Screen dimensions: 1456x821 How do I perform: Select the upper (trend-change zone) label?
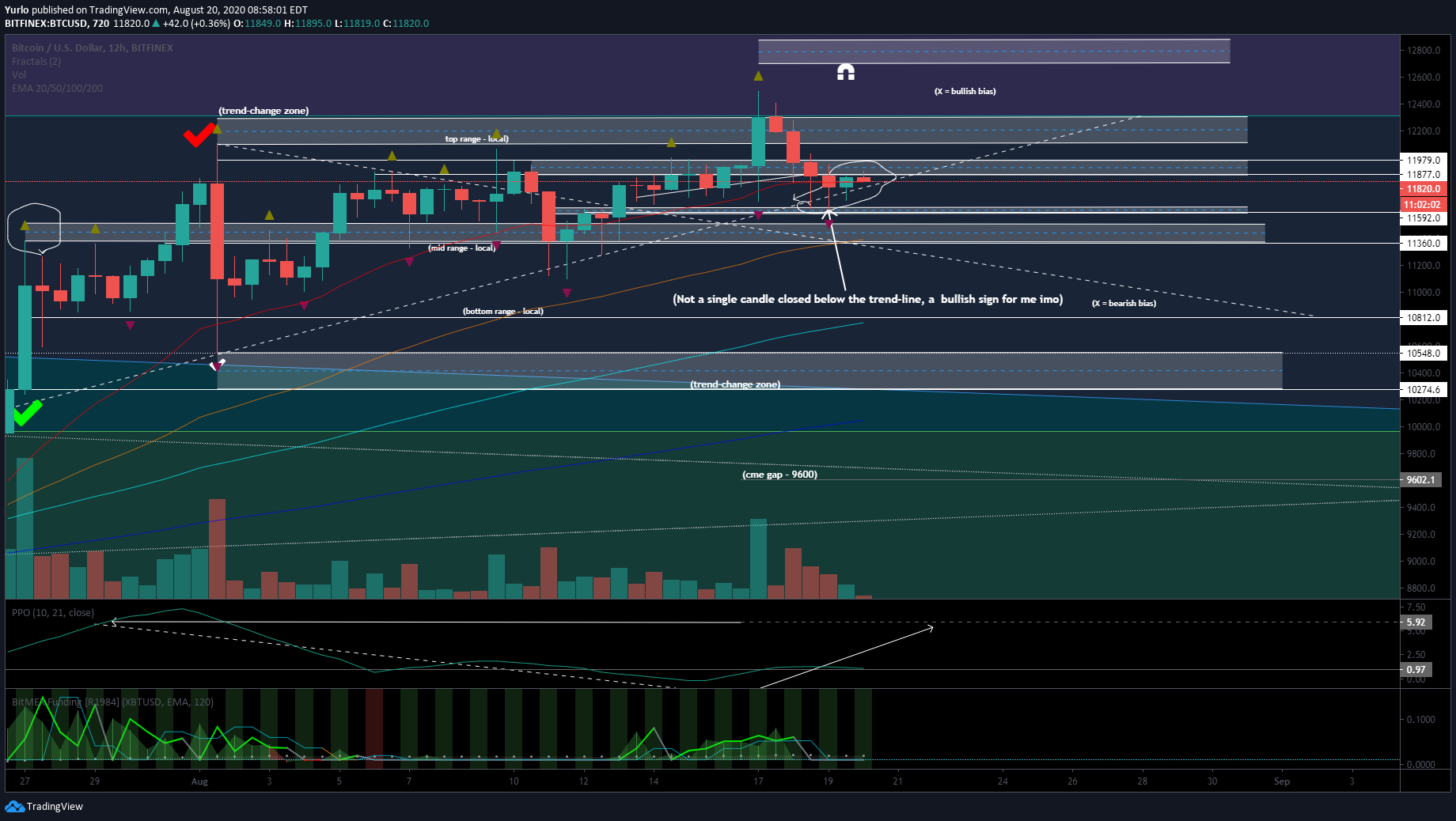pyautogui.click(x=264, y=111)
